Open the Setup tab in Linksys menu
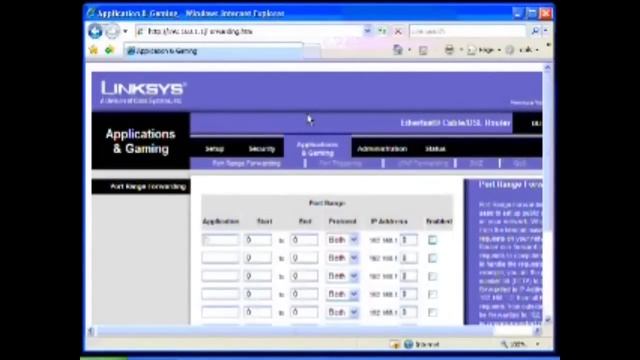 (x=214, y=149)
